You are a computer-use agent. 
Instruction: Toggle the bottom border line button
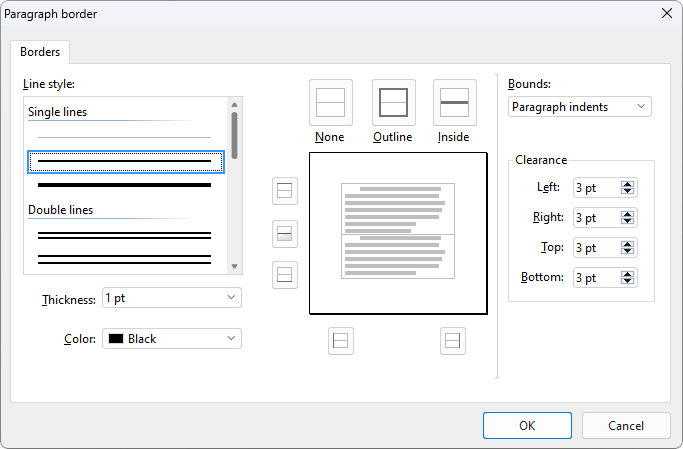coord(285,274)
